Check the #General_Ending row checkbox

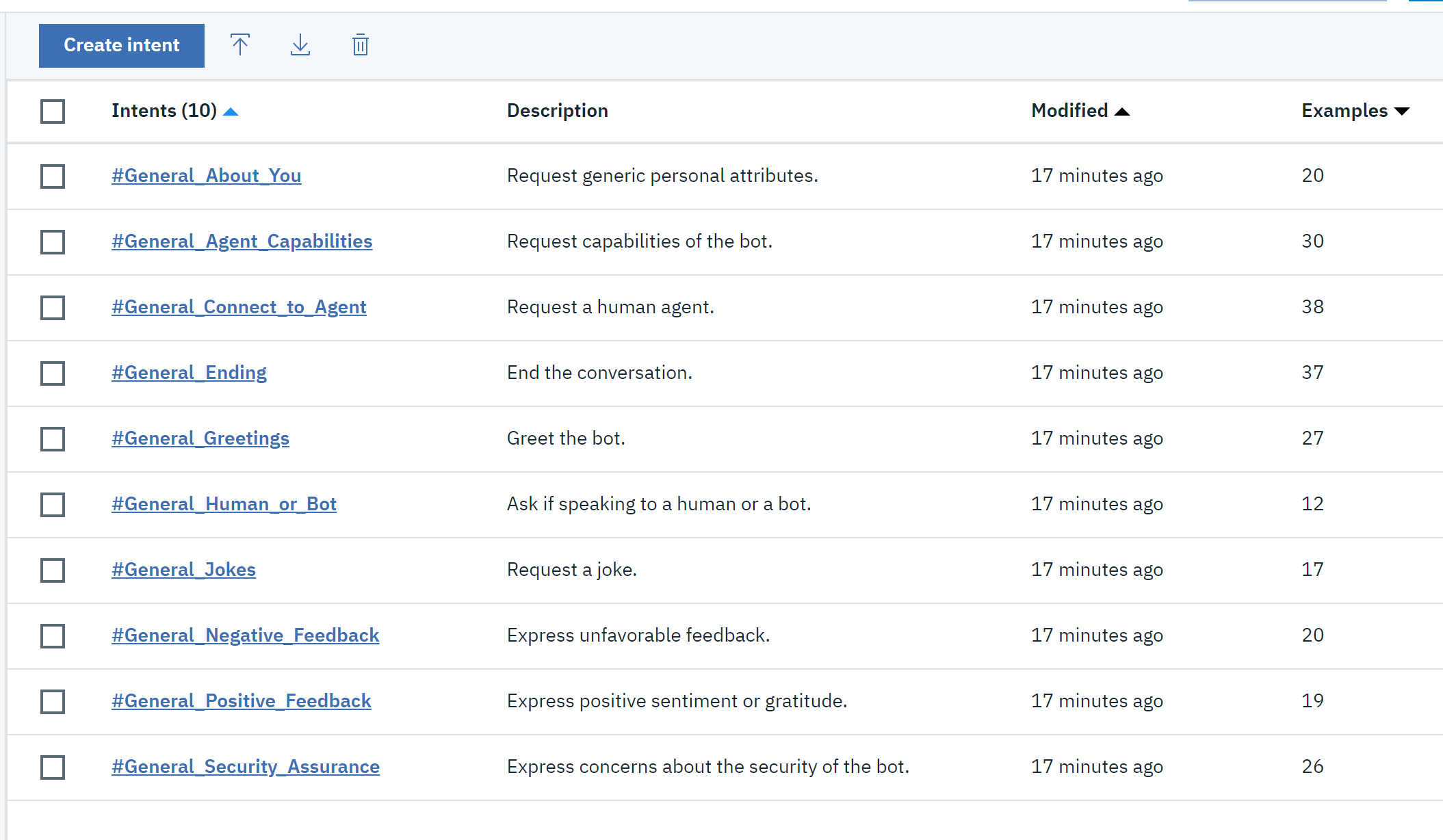tap(53, 373)
